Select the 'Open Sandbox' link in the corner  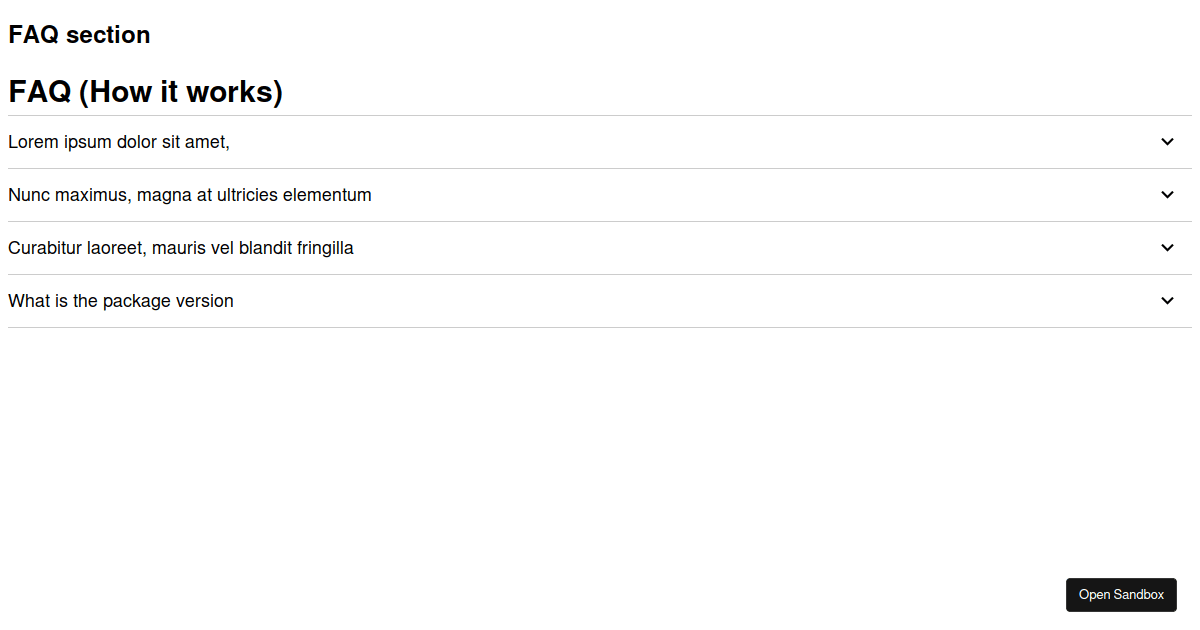click(1121, 594)
